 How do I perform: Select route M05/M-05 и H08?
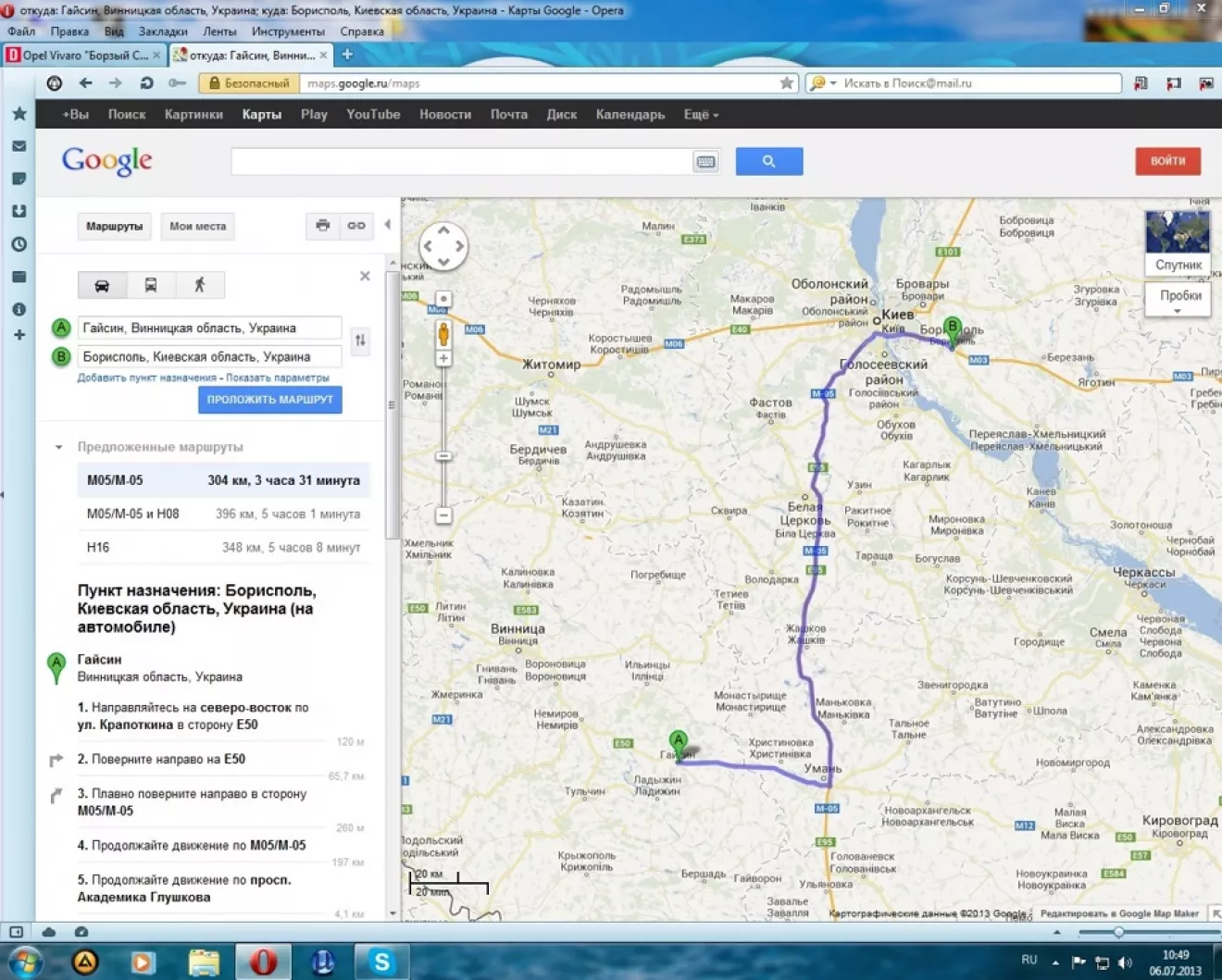click(x=223, y=514)
